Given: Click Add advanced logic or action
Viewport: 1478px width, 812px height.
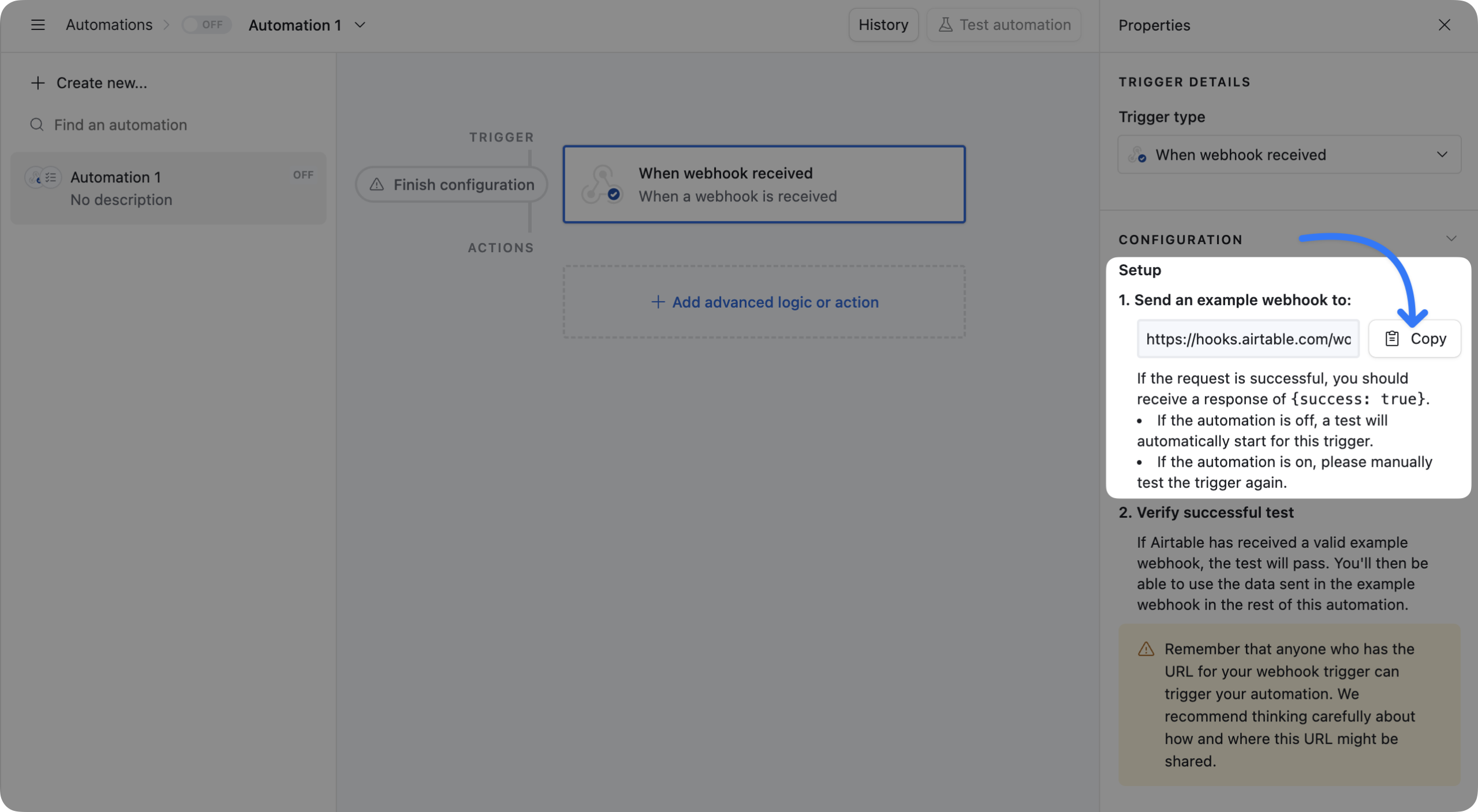Looking at the screenshot, I should pyautogui.click(x=764, y=302).
